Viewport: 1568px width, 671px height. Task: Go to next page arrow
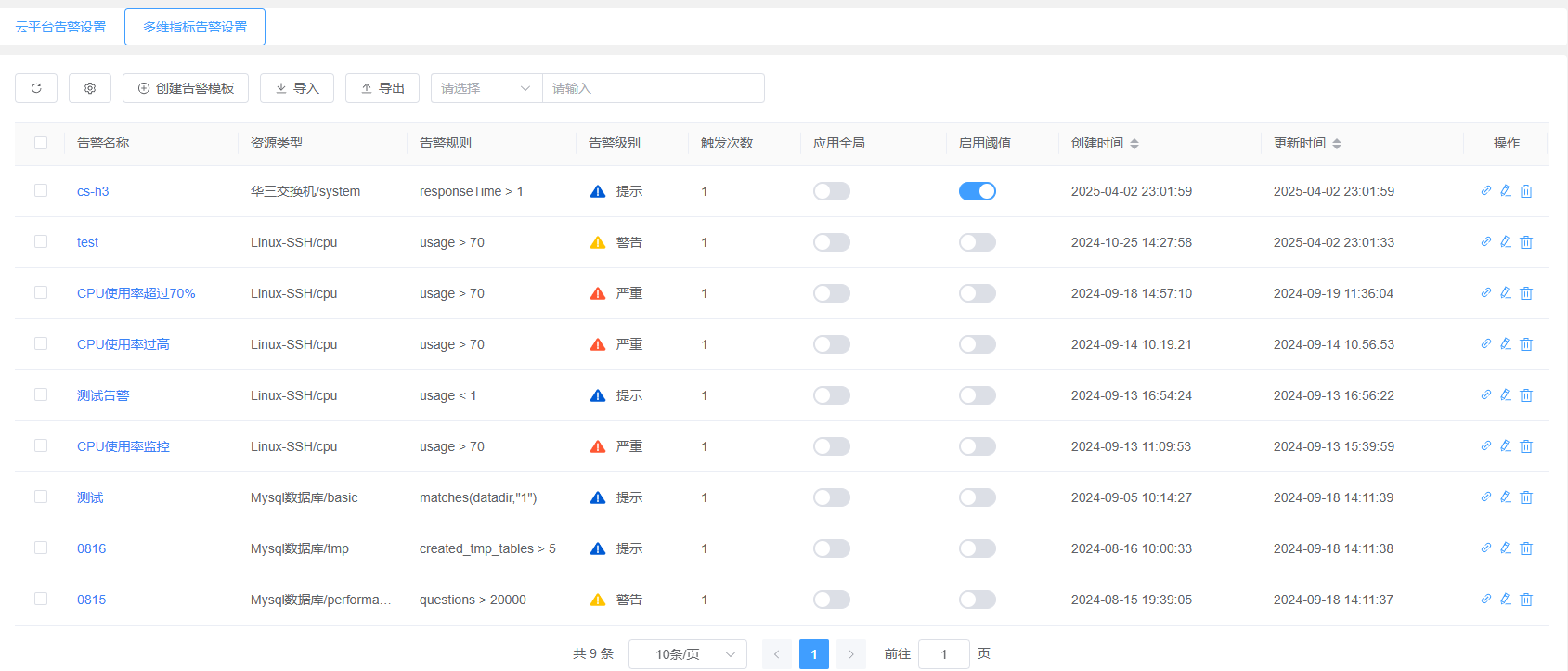[x=851, y=654]
